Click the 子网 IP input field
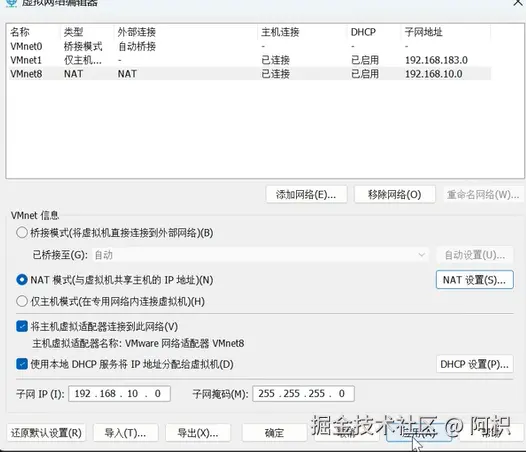Screen dimensions: 526x452 pyautogui.click(x=119, y=394)
